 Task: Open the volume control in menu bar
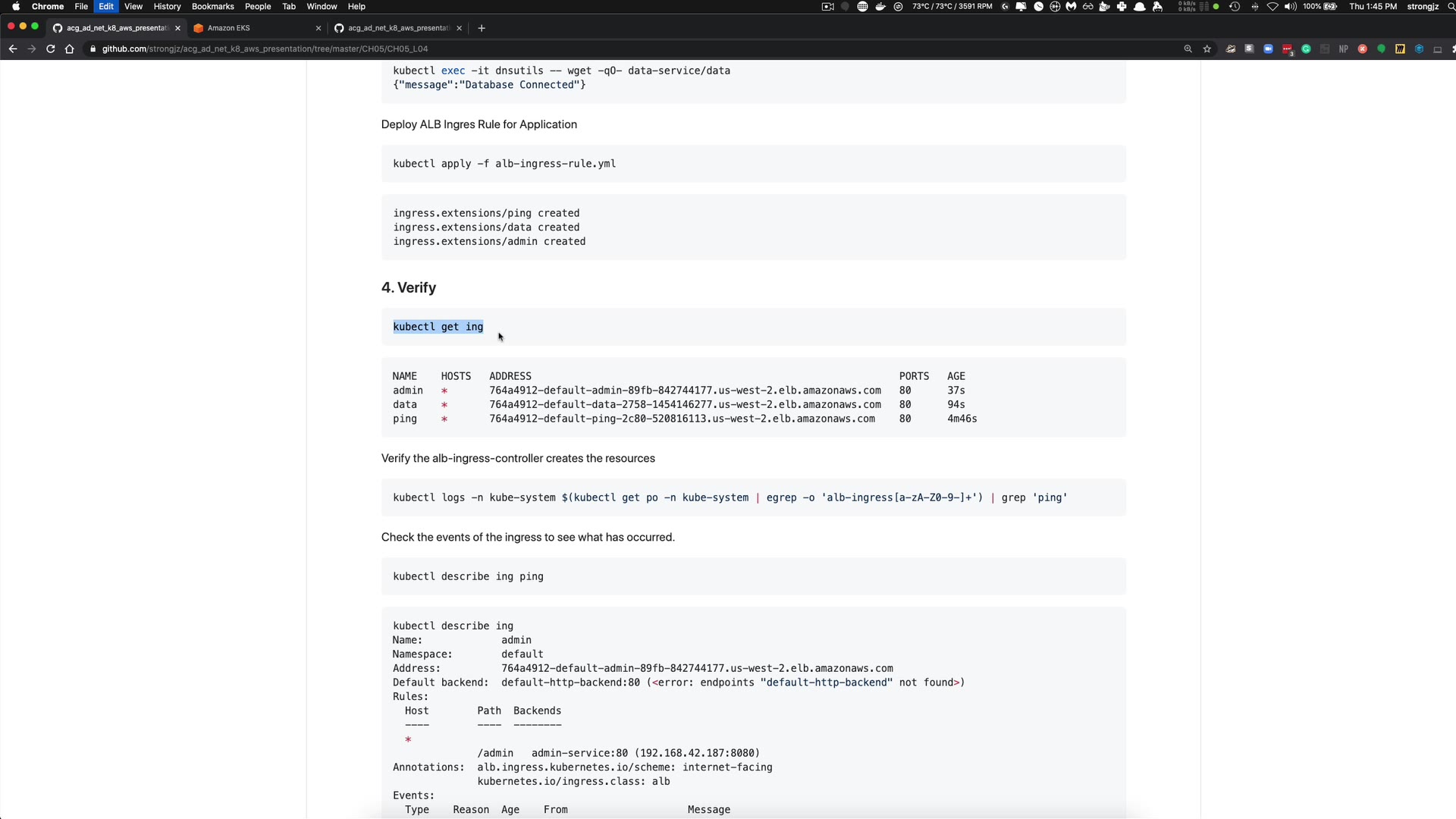pos(1290,6)
